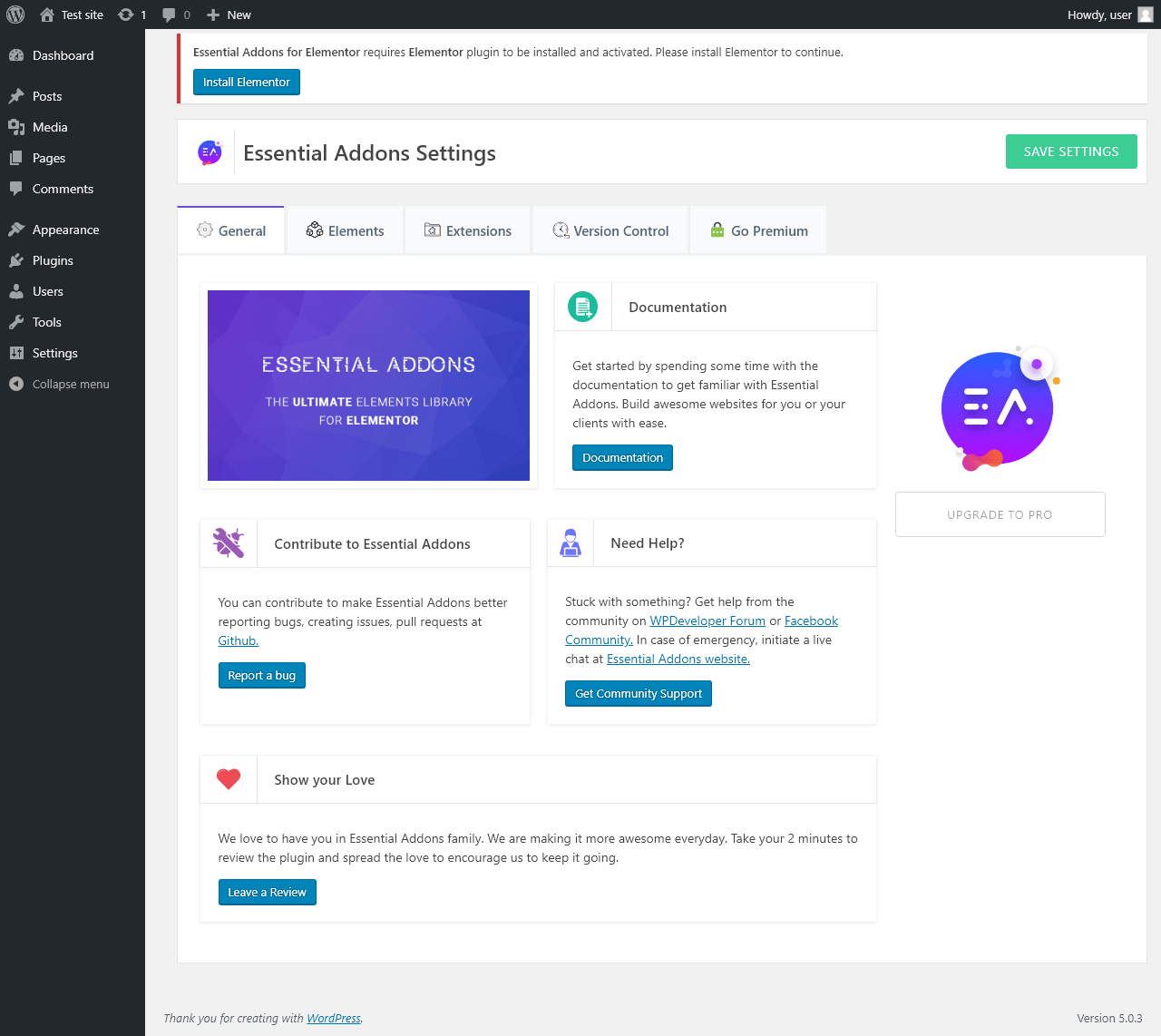This screenshot has width=1161, height=1036.
Task: Click the SAVE SETTINGS button
Action: tap(1071, 151)
